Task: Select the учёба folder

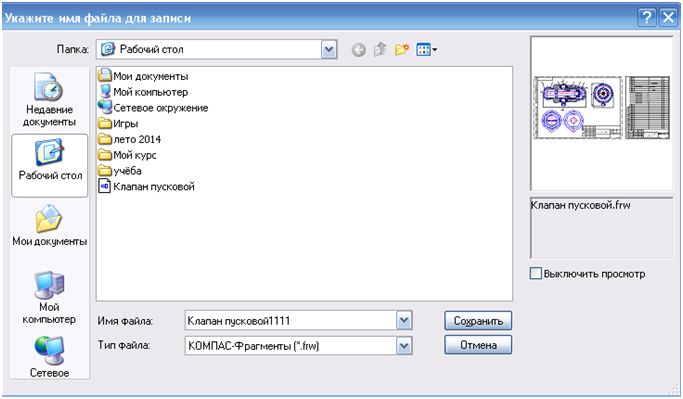Action: pyautogui.click(x=120, y=171)
